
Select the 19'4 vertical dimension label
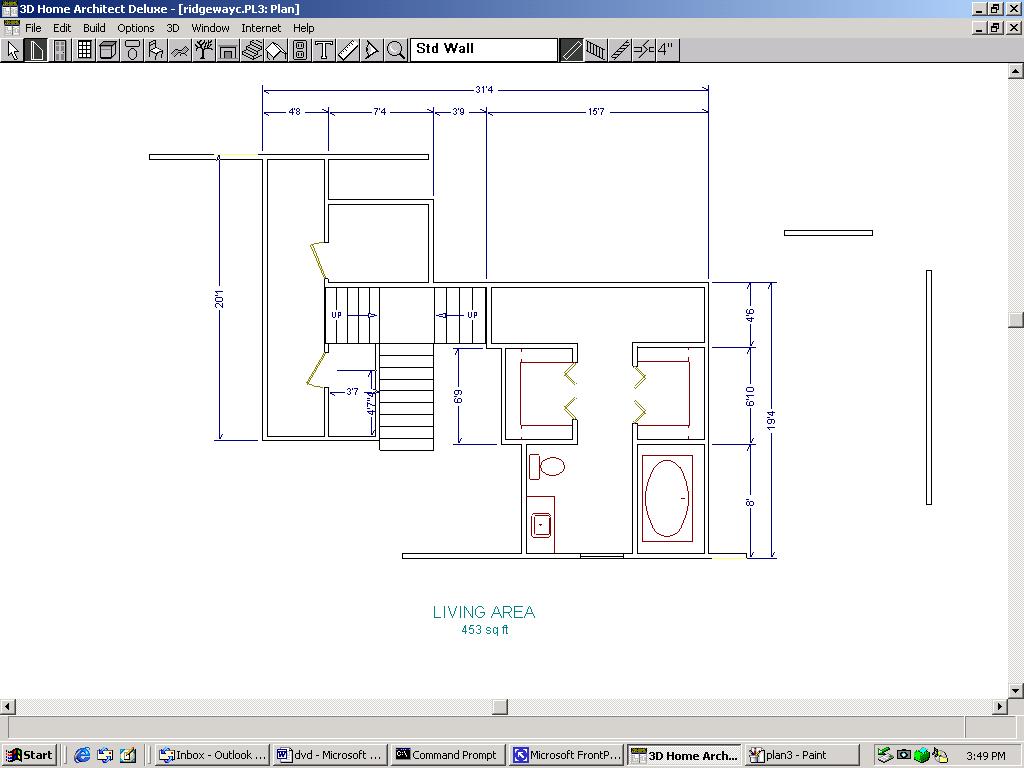[771, 420]
